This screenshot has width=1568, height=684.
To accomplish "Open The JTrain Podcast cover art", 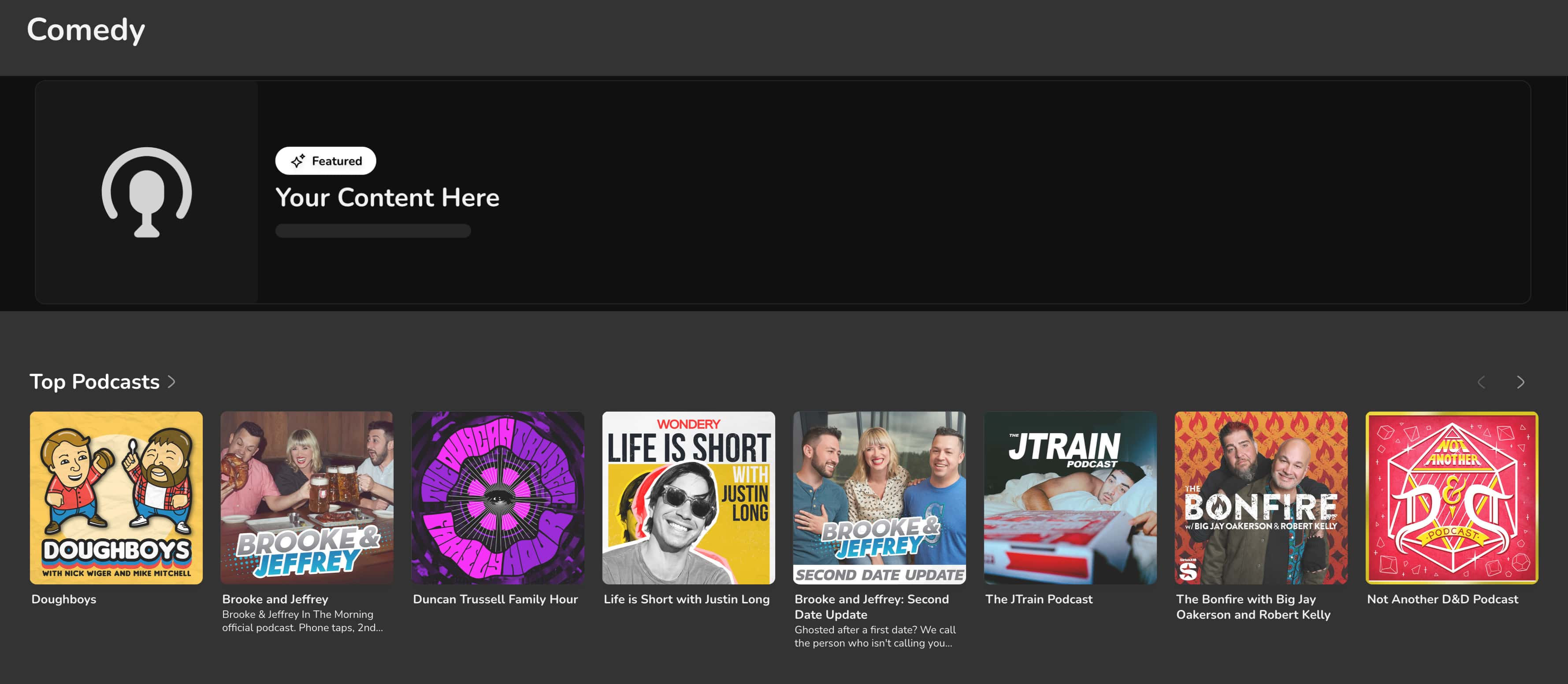I will point(1070,498).
